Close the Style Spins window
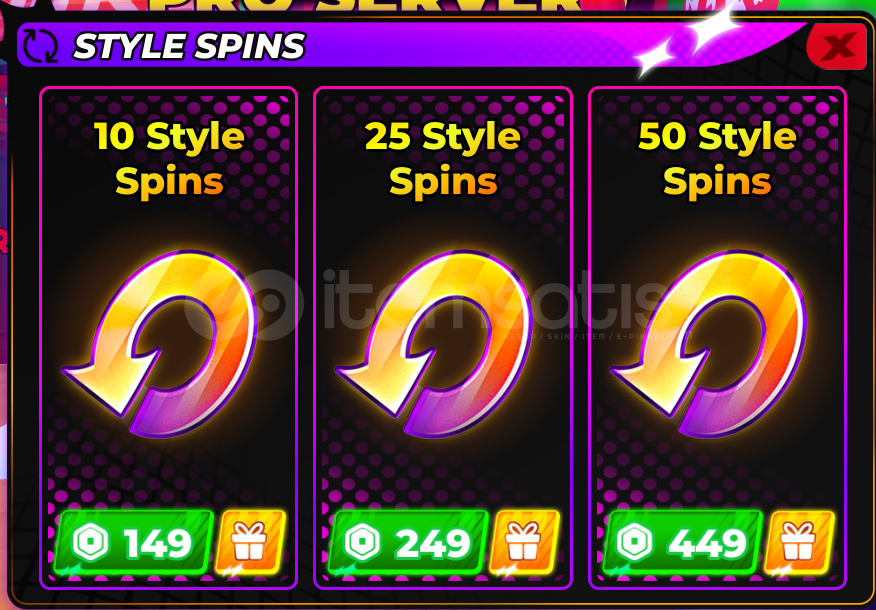Viewport: 876px width, 610px height. (x=836, y=46)
